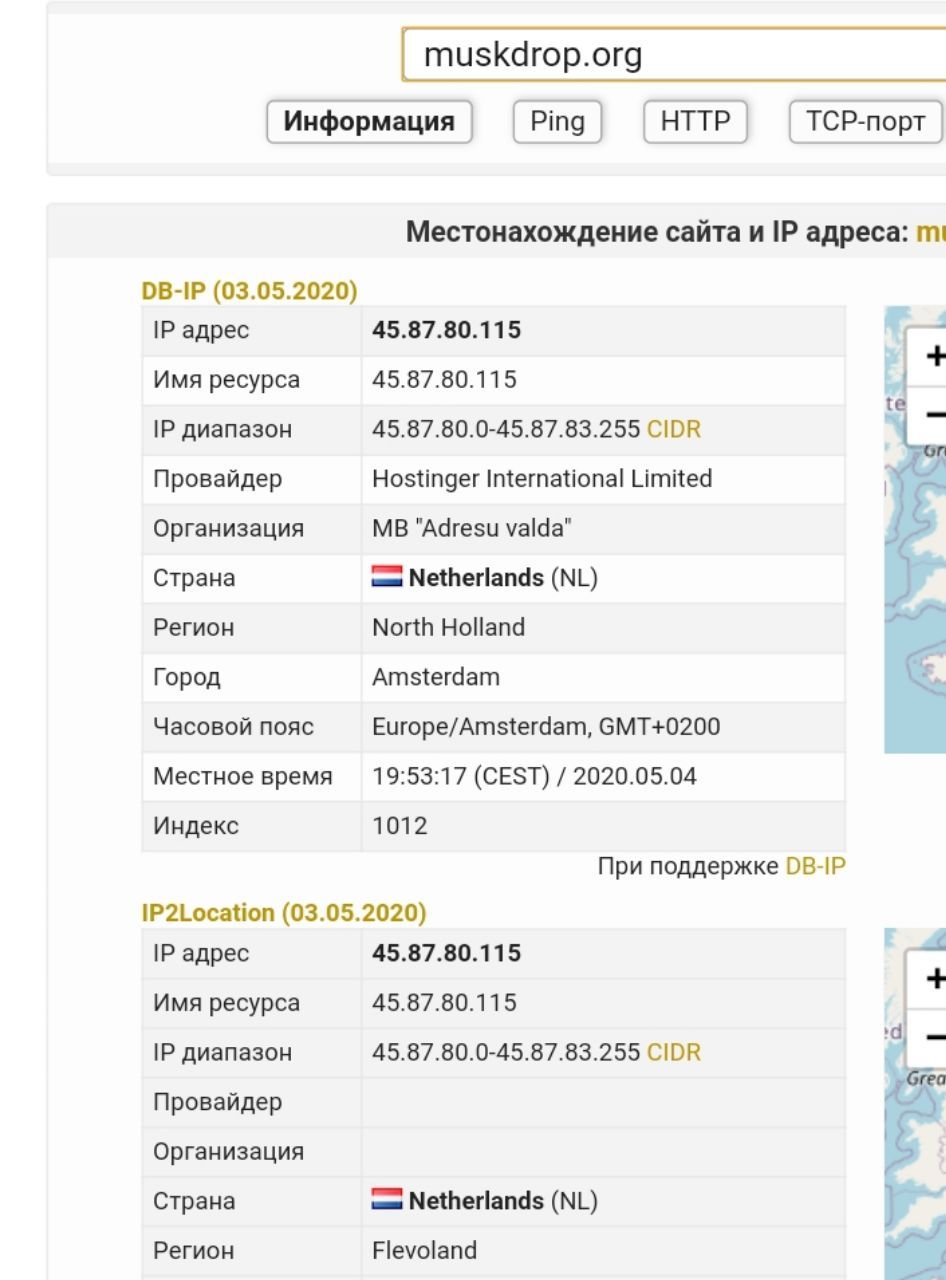Screen dimensions: 946x1280
Task: Select region value 'Flevoland'
Action: tap(424, 1250)
